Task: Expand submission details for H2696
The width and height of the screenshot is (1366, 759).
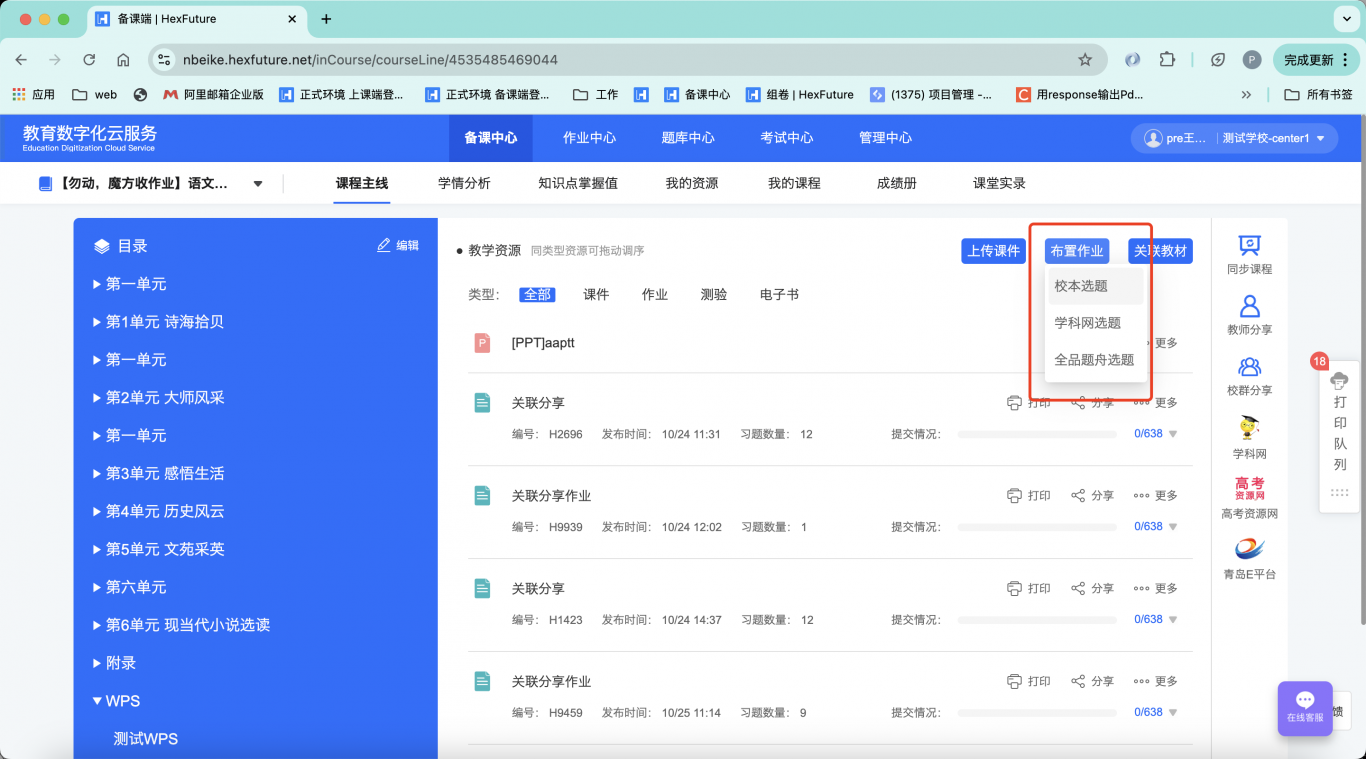Action: click(1173, 435)
